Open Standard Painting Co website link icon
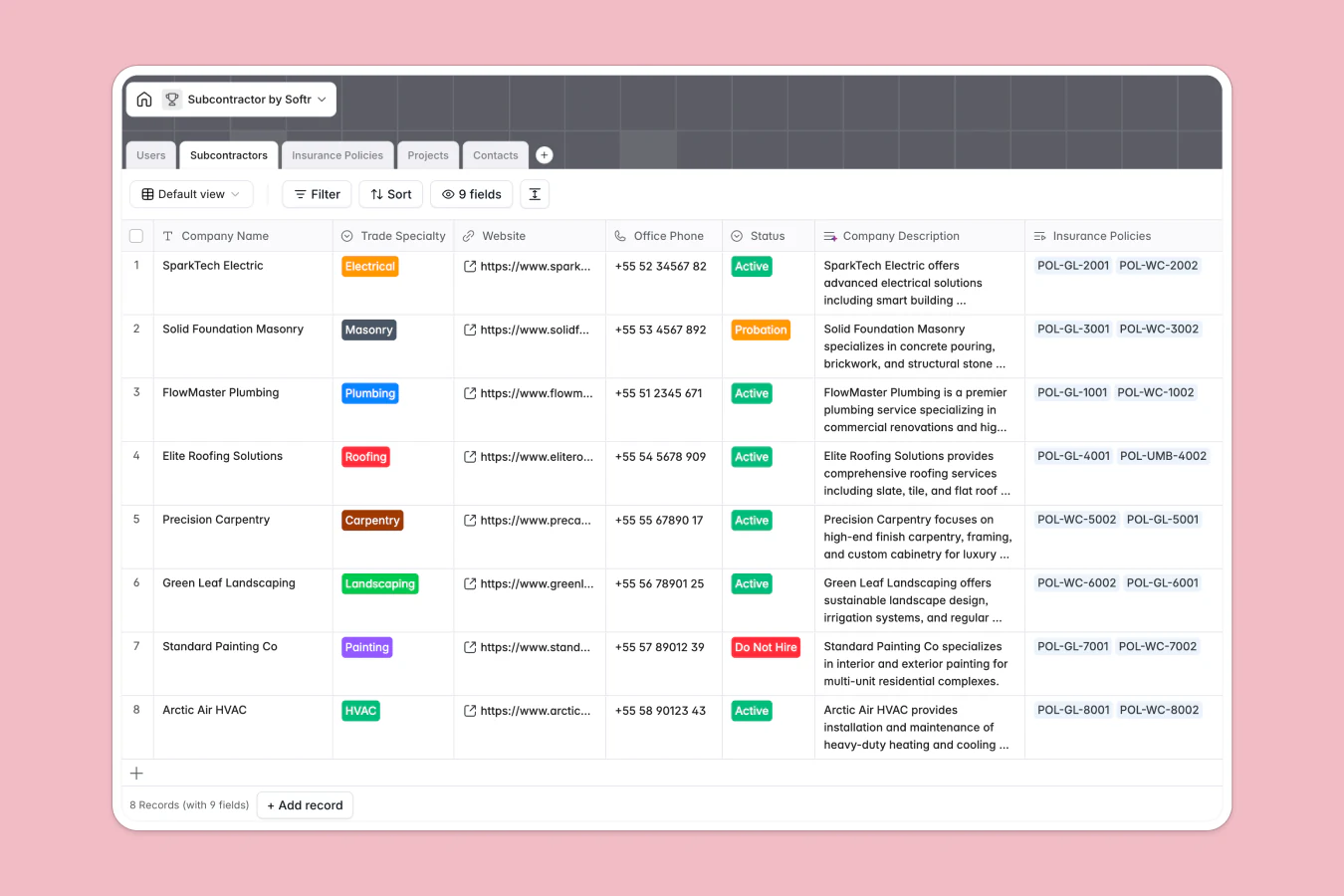This screenshot has height=896, width=1344. 470,647
